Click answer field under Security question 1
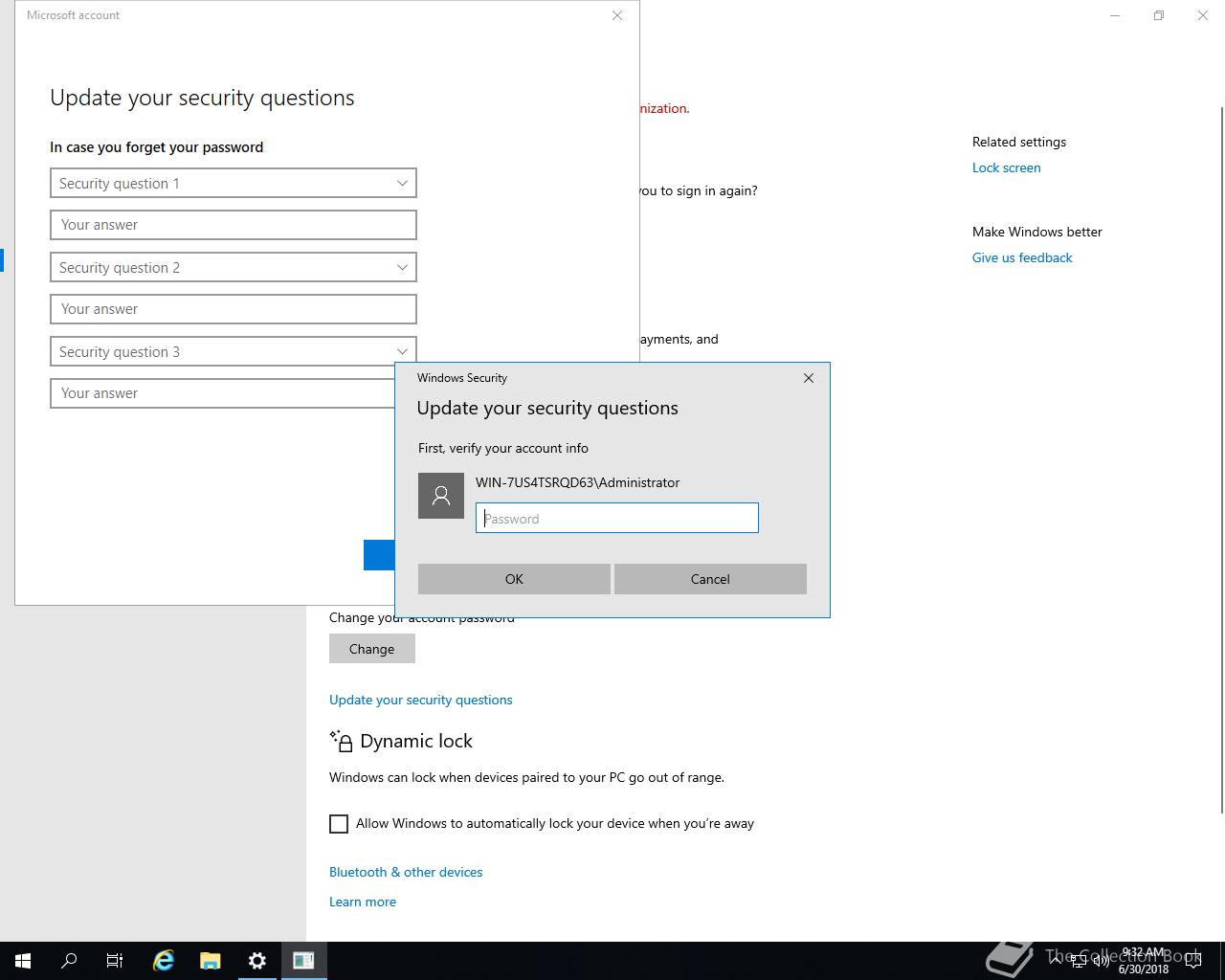1225x980 pixels. tap(234, 225)
